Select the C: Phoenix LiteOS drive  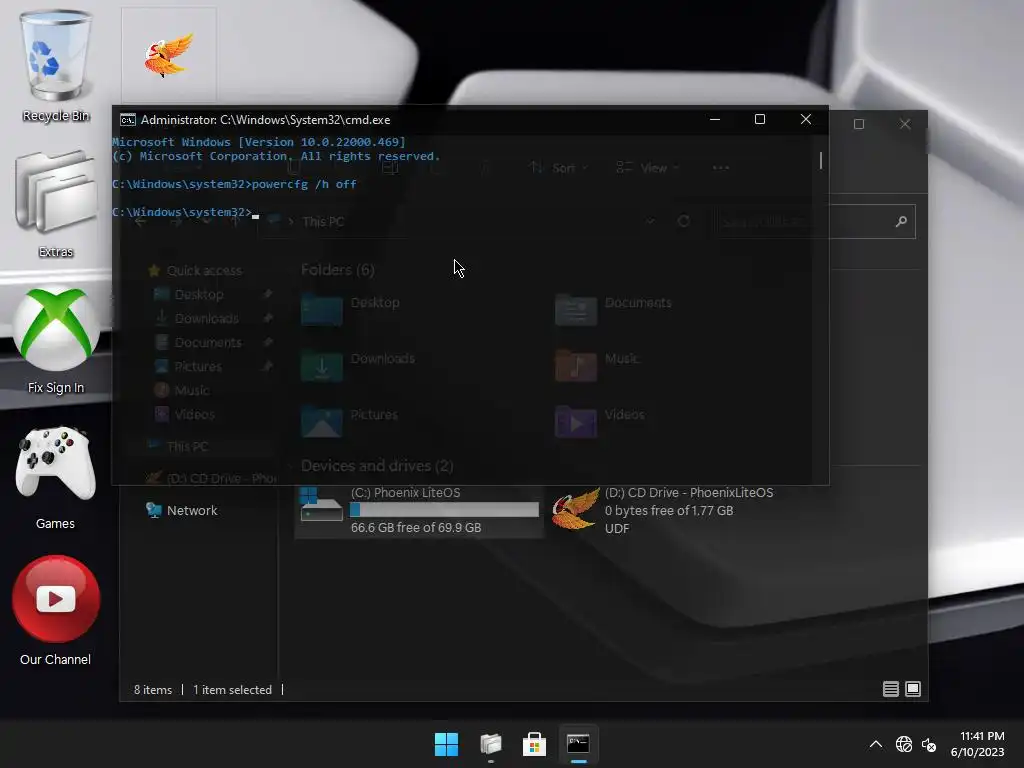coord(419,510)
